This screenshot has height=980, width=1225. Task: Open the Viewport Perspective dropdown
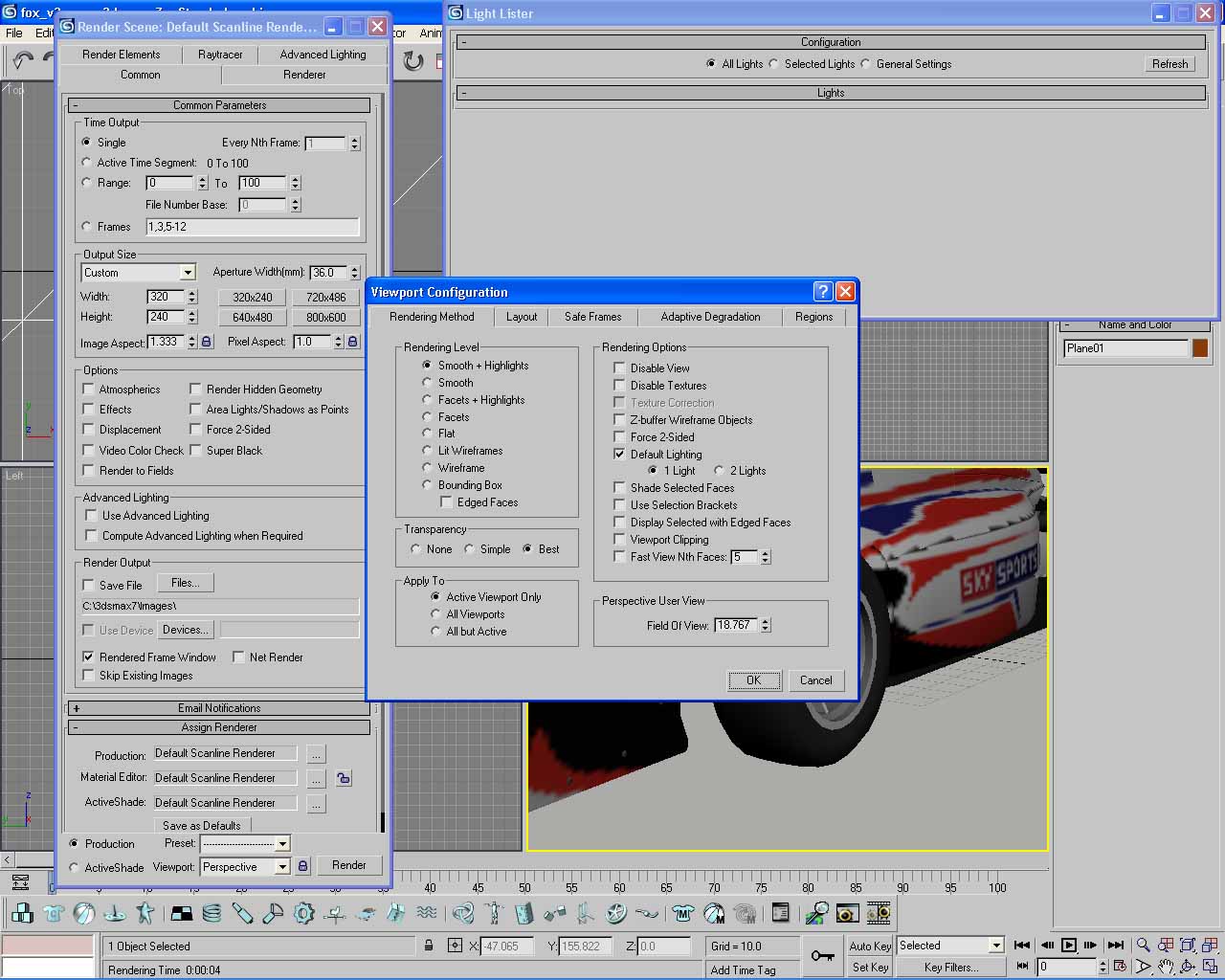tap(282, 867)
